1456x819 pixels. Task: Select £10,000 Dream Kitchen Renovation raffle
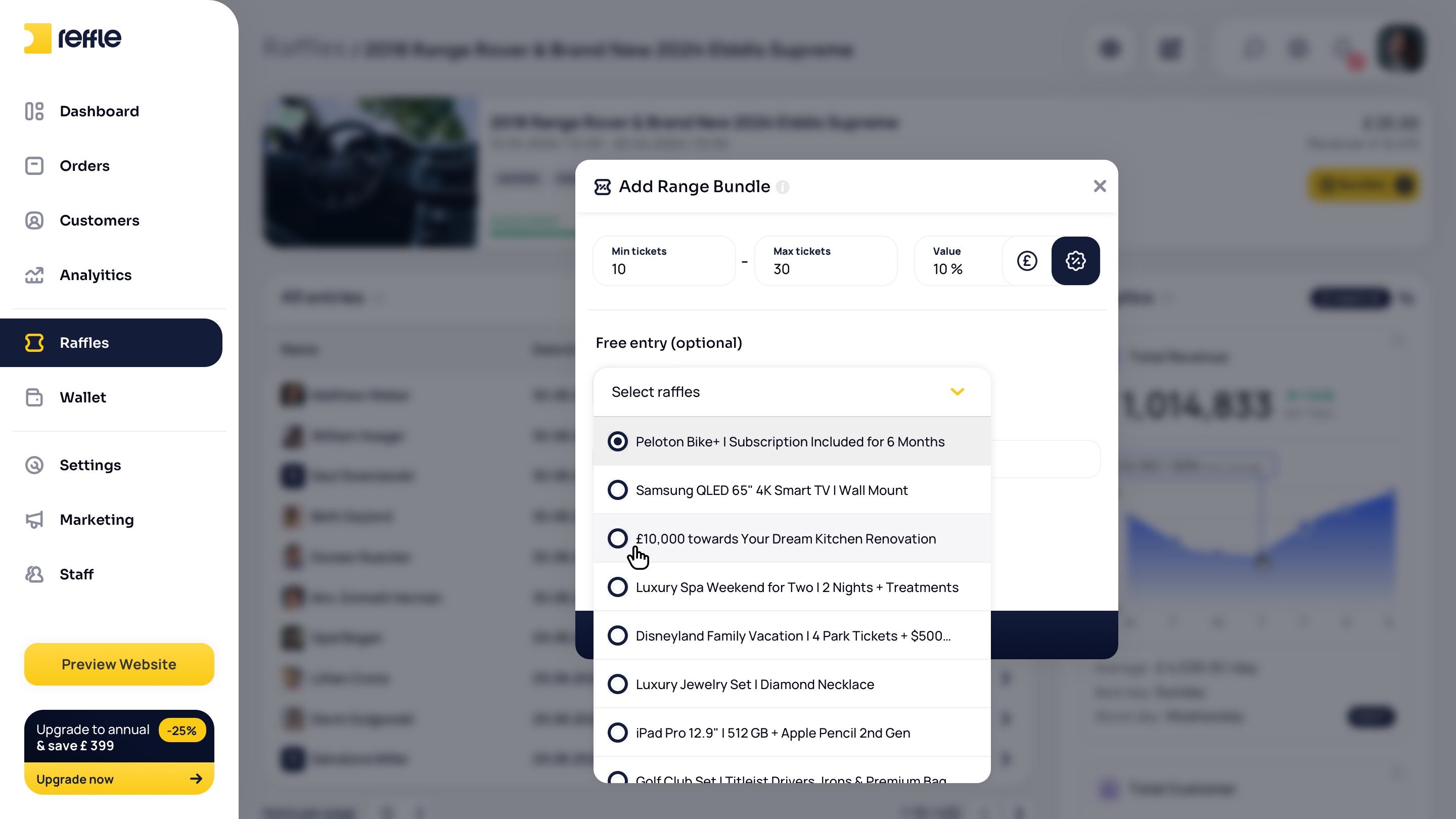(x=792, y=538)
